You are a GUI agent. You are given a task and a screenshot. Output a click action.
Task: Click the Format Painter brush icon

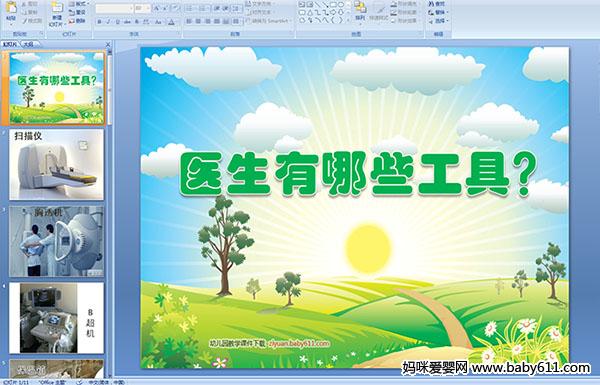[24, 21]
